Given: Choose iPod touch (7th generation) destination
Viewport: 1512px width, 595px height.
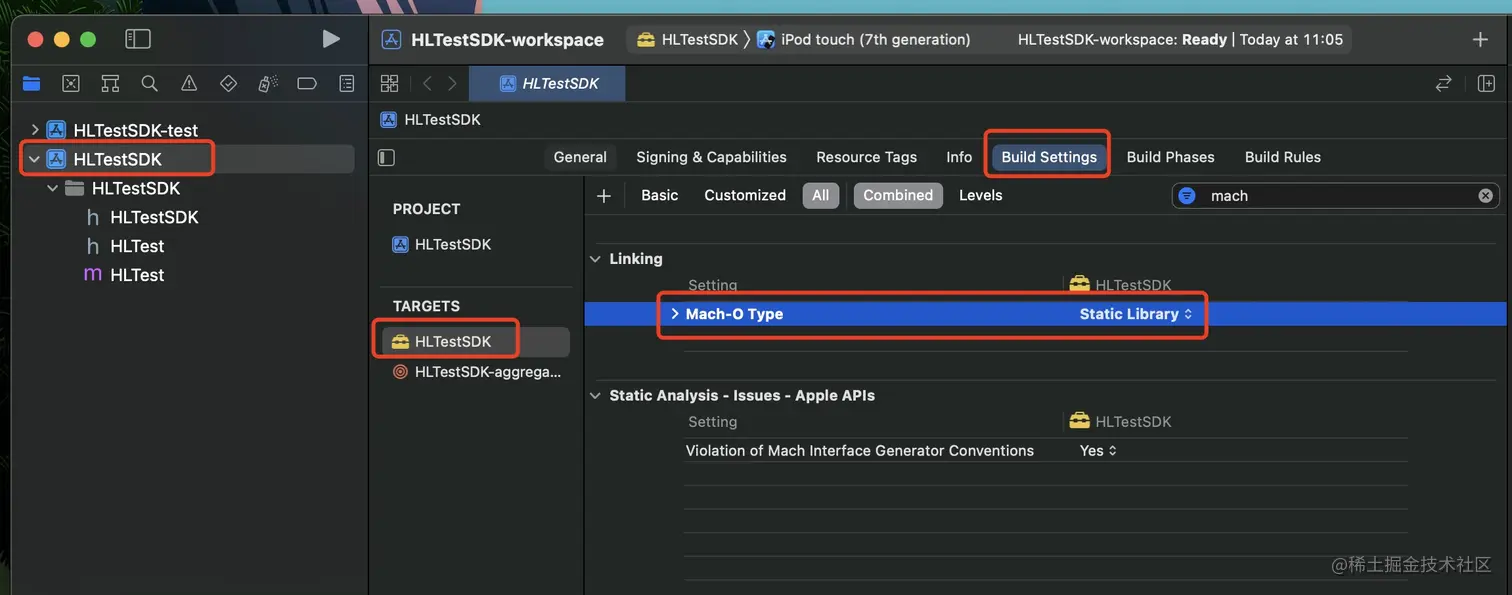Looking at the screenshot, I should [x=864, y=40].
